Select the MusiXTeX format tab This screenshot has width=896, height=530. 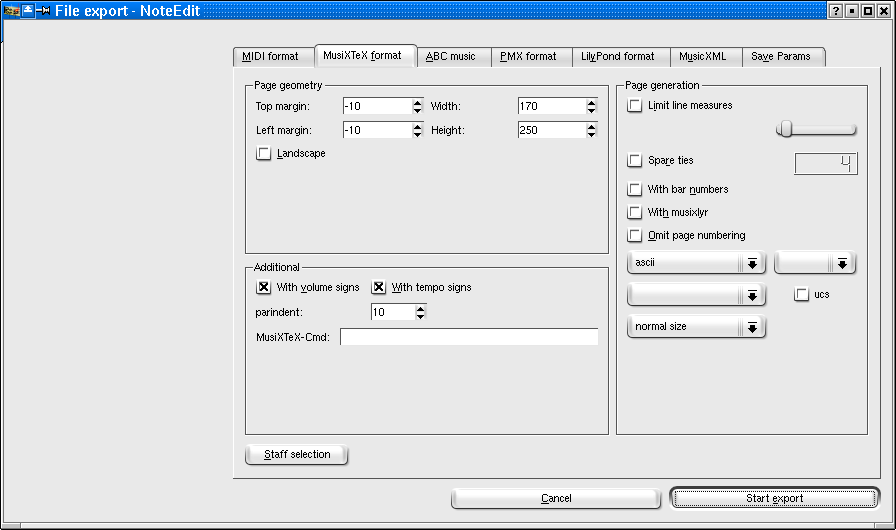tap(365, 55)
